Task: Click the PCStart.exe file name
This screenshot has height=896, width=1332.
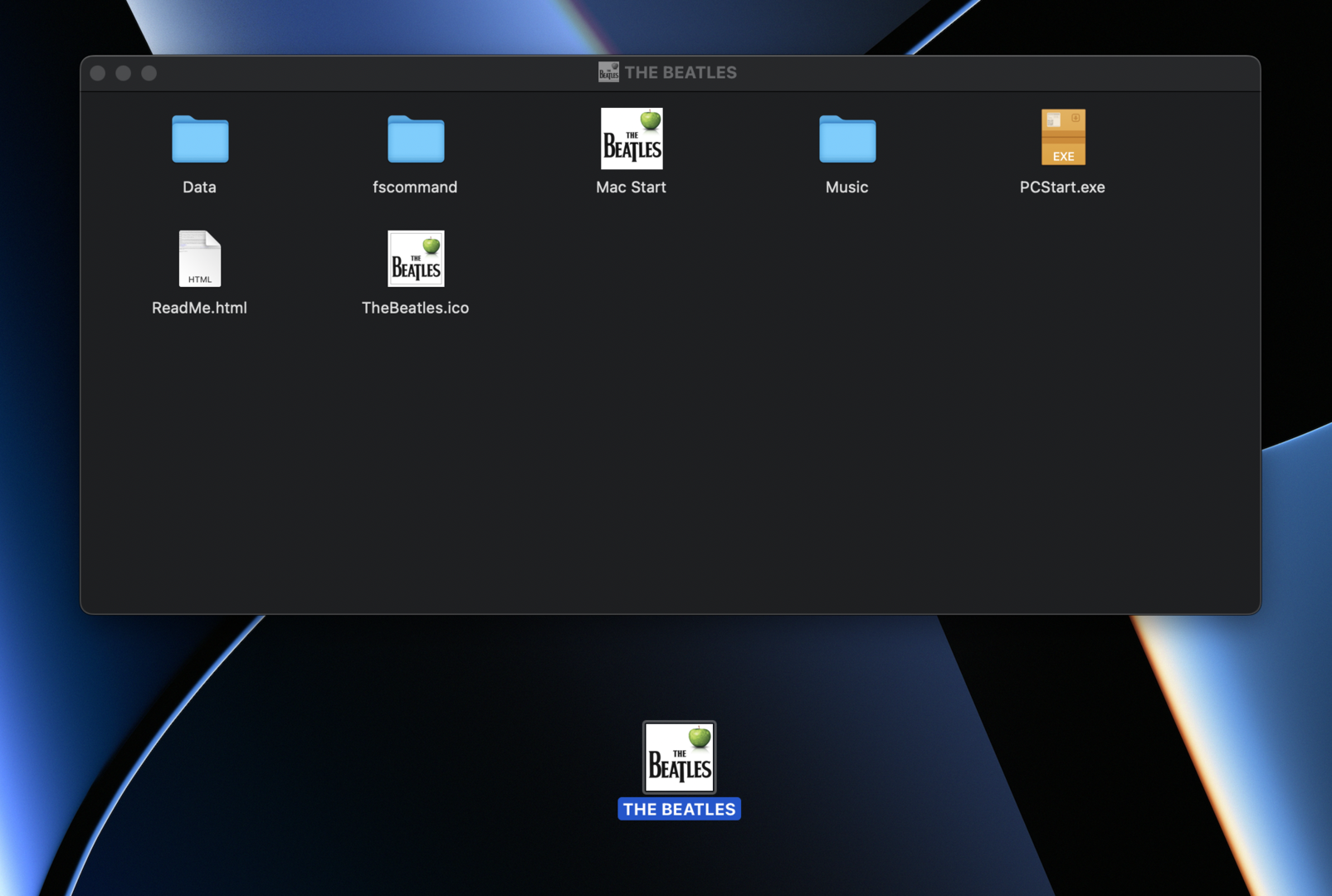Action: [1062, 187]
